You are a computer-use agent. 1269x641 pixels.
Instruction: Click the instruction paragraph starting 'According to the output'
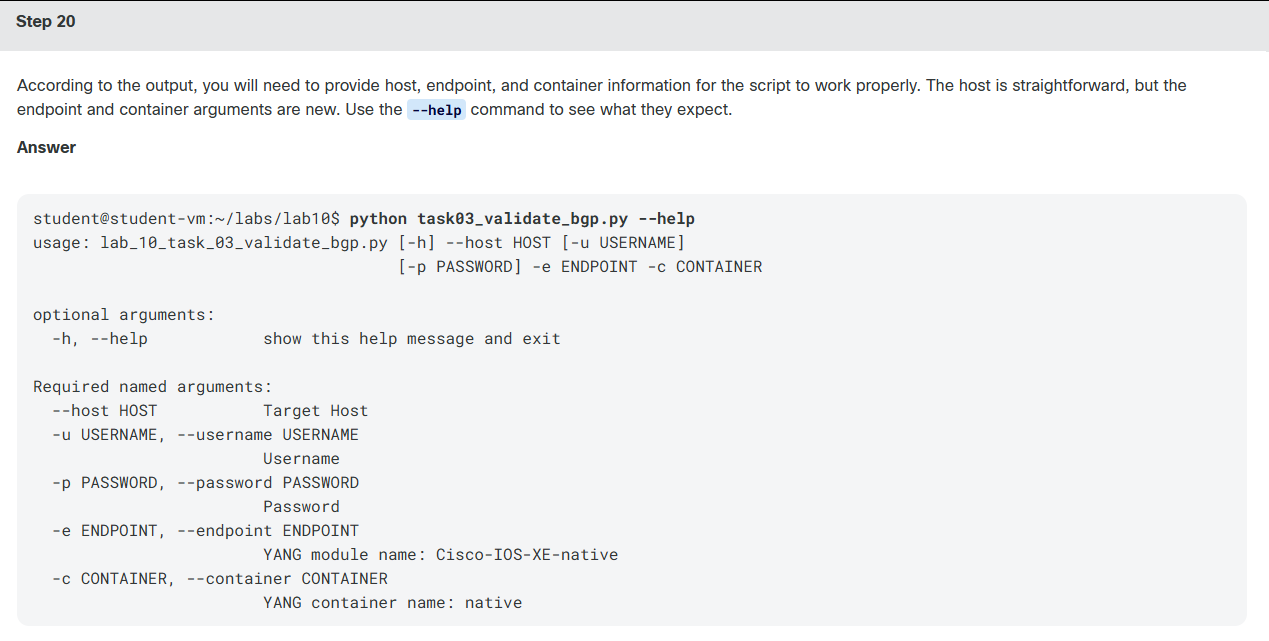602,97
